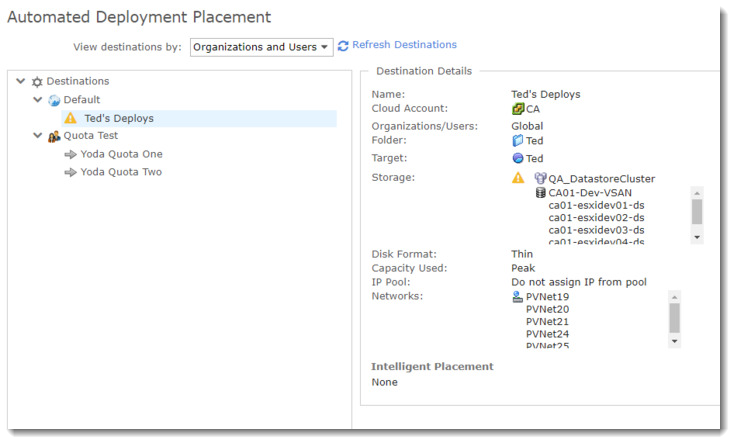
Task: Click the Destinations gear icon
Action: (37, 82)
